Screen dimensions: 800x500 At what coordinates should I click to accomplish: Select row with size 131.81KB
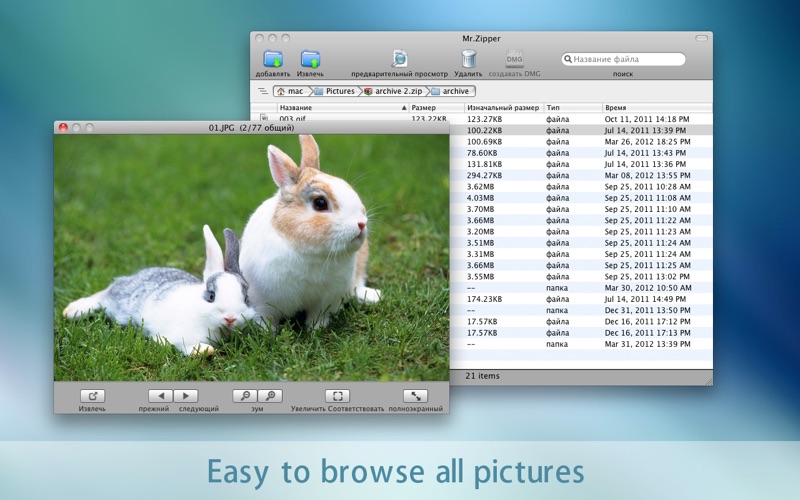[581, 164]
